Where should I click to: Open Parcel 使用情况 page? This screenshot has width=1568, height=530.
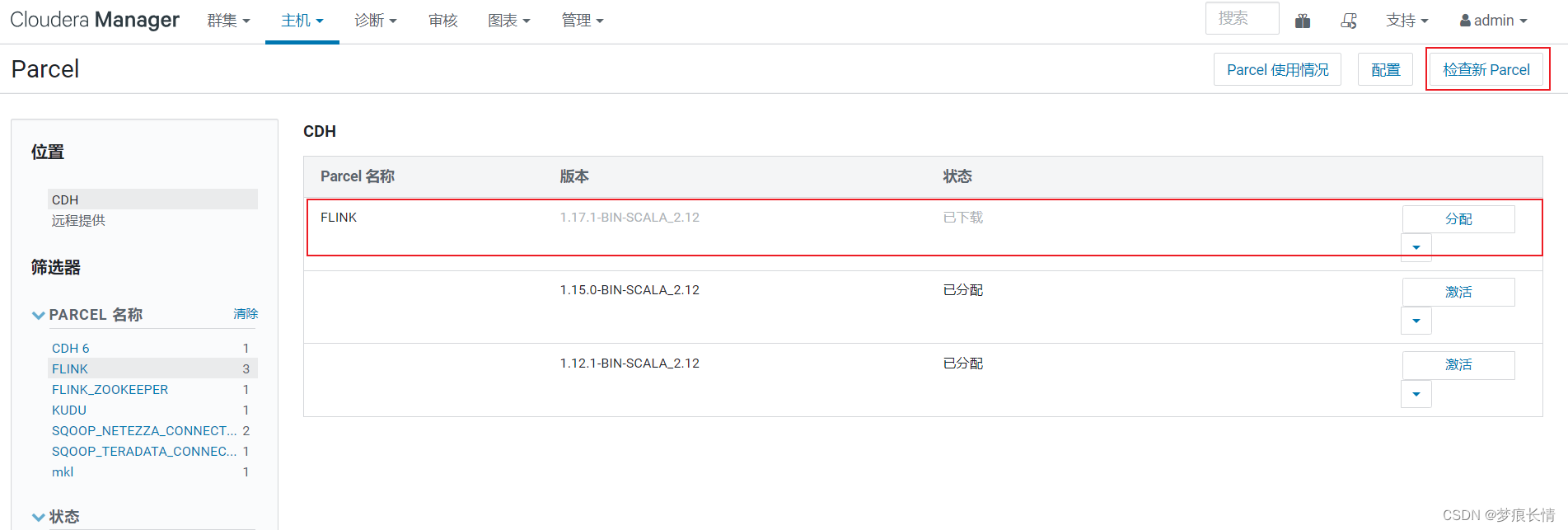click(1277, 69)
